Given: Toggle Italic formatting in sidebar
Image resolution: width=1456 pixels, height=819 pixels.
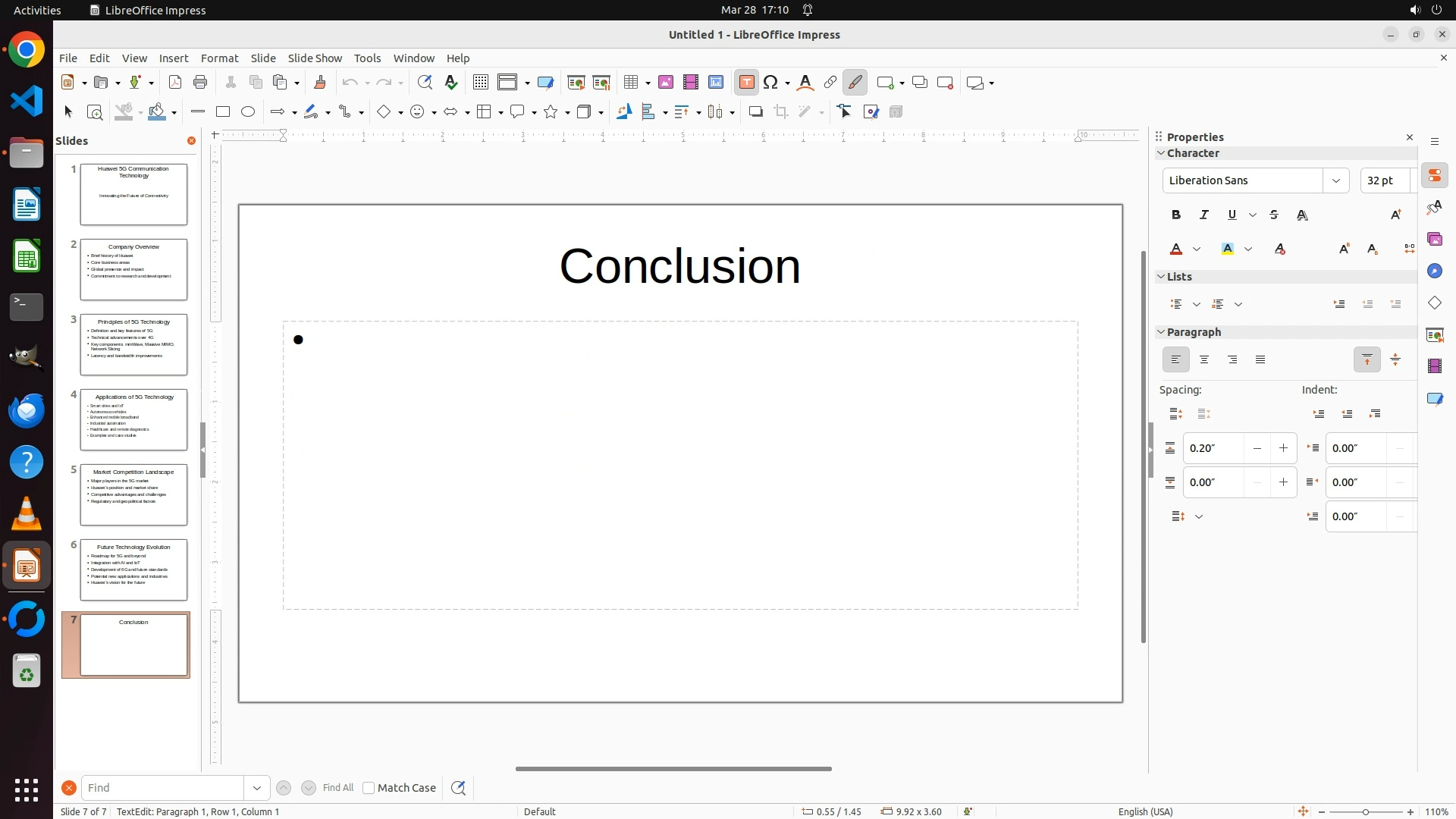Looking at the screenshot, I should point(1204,215).
